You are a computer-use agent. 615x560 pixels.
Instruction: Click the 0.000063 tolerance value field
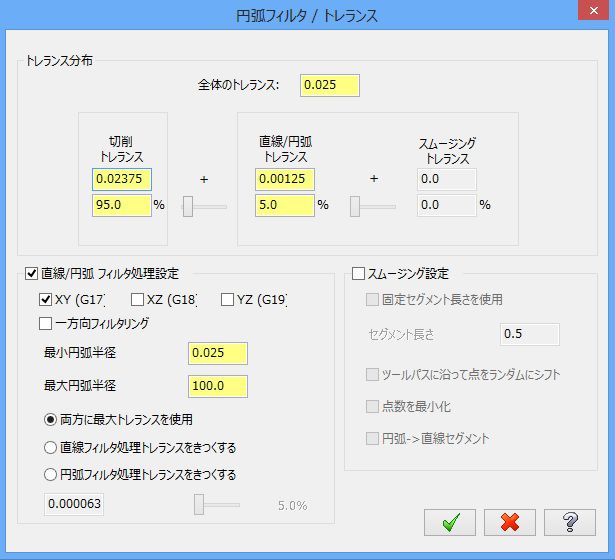click(74, 504)
